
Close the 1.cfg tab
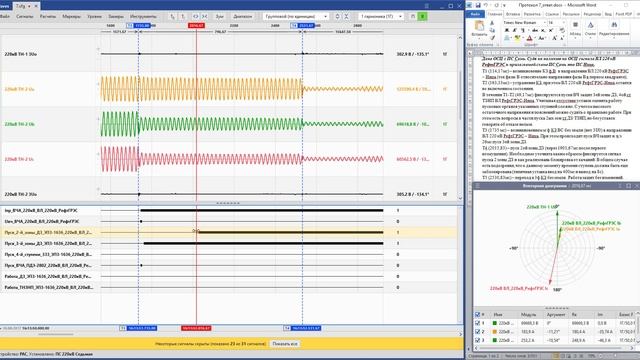tap(36, 6)
